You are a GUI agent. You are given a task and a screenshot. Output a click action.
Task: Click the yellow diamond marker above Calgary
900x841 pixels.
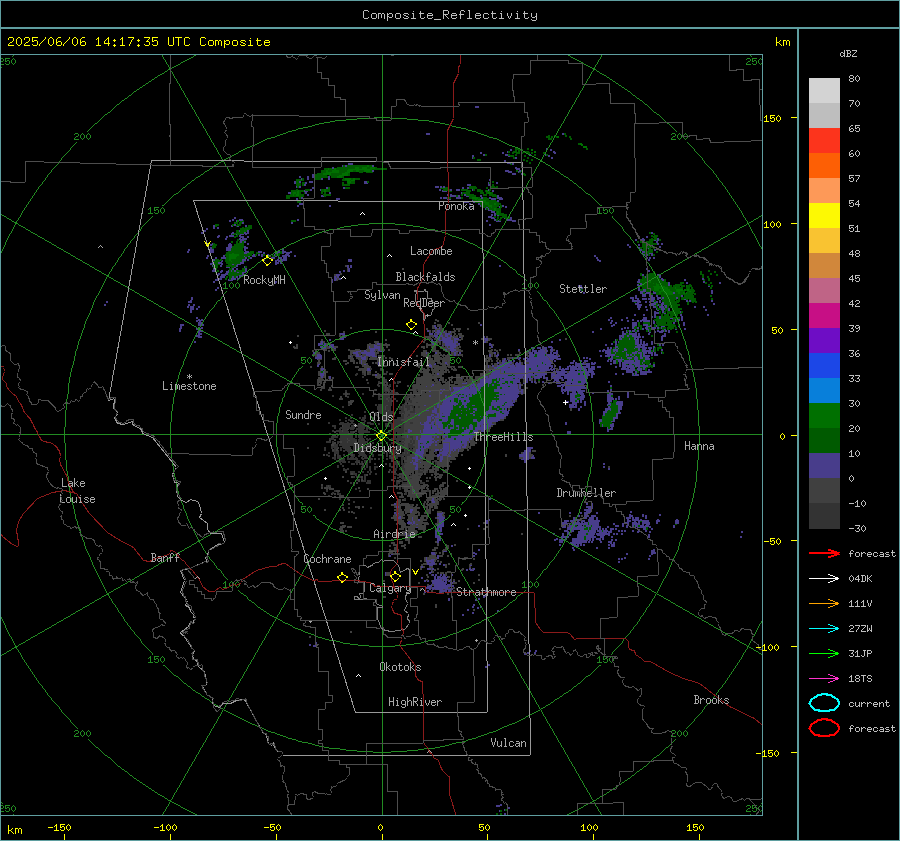(x=395, y=576)
